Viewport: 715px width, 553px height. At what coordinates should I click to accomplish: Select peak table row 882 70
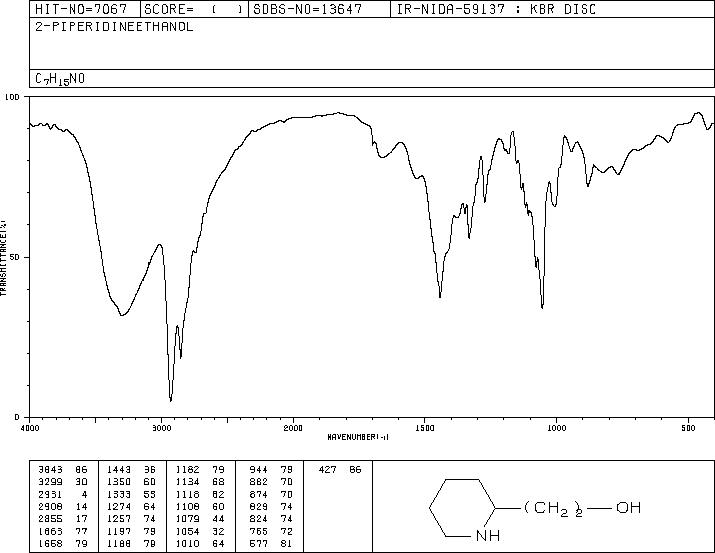coord(271,482)
